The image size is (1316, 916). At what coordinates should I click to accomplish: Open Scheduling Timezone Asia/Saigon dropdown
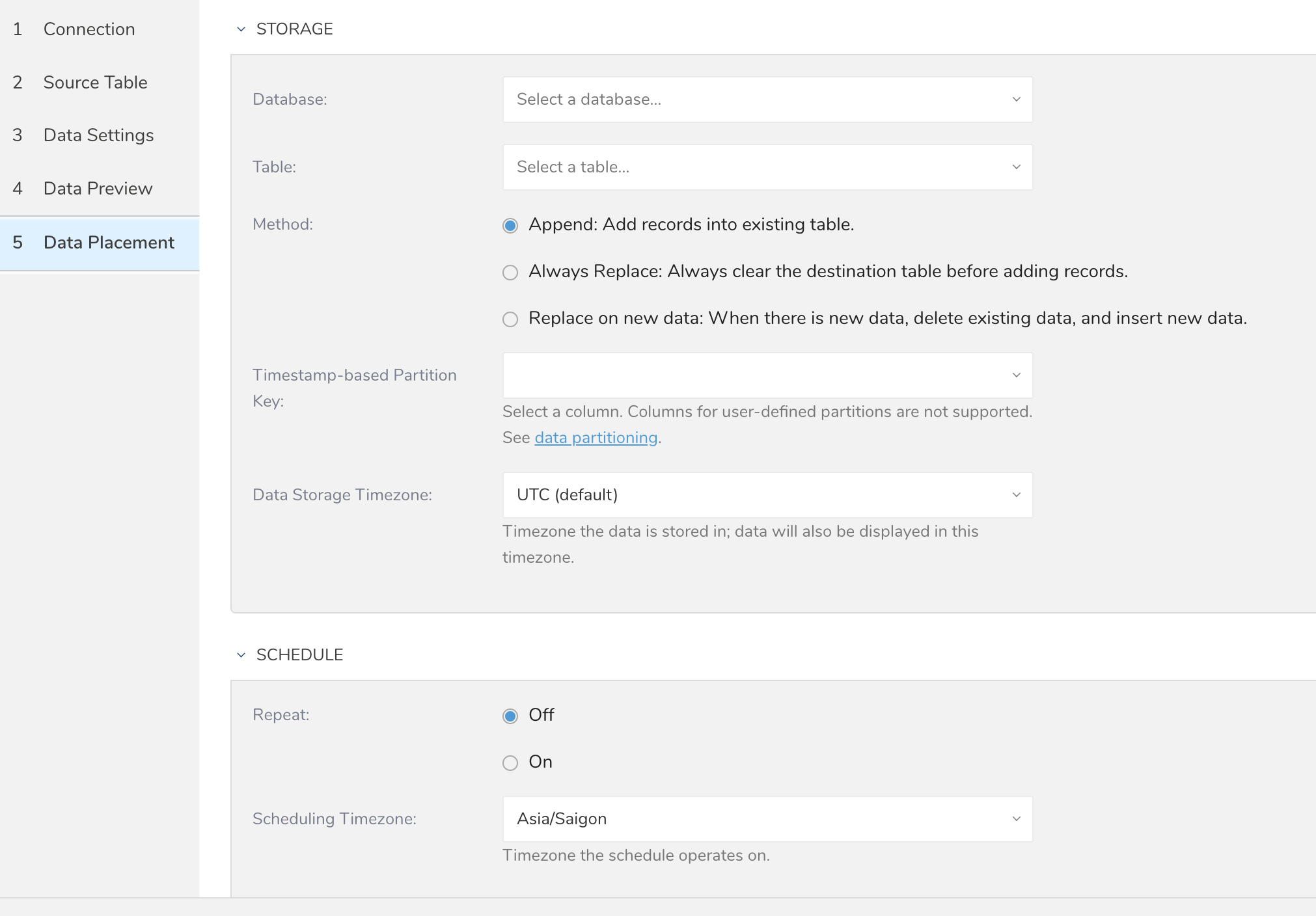[767, 819]
